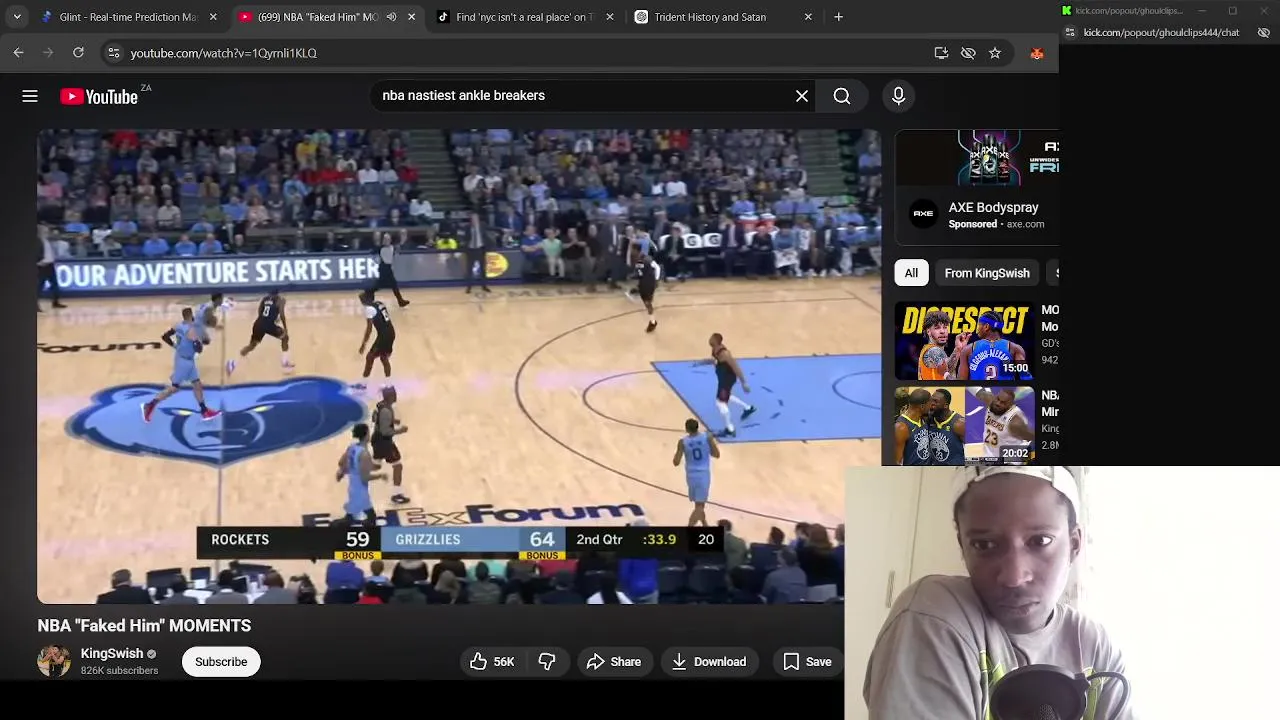Switch to the Trident History and Satan tab
This screenshot has width=1280, height=720.
point(720,17)
